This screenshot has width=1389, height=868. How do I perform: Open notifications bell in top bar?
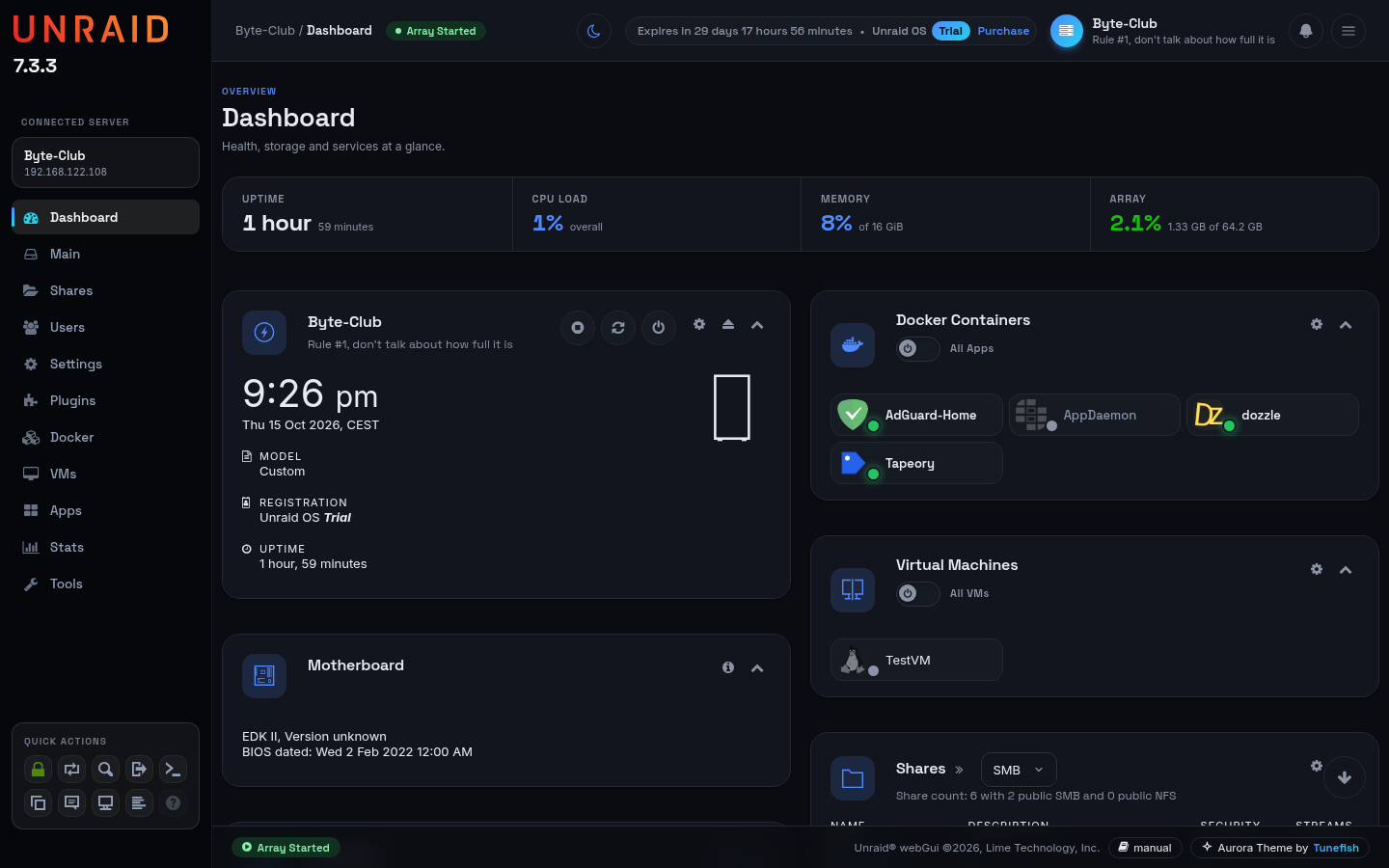(x=1306, y=31)
